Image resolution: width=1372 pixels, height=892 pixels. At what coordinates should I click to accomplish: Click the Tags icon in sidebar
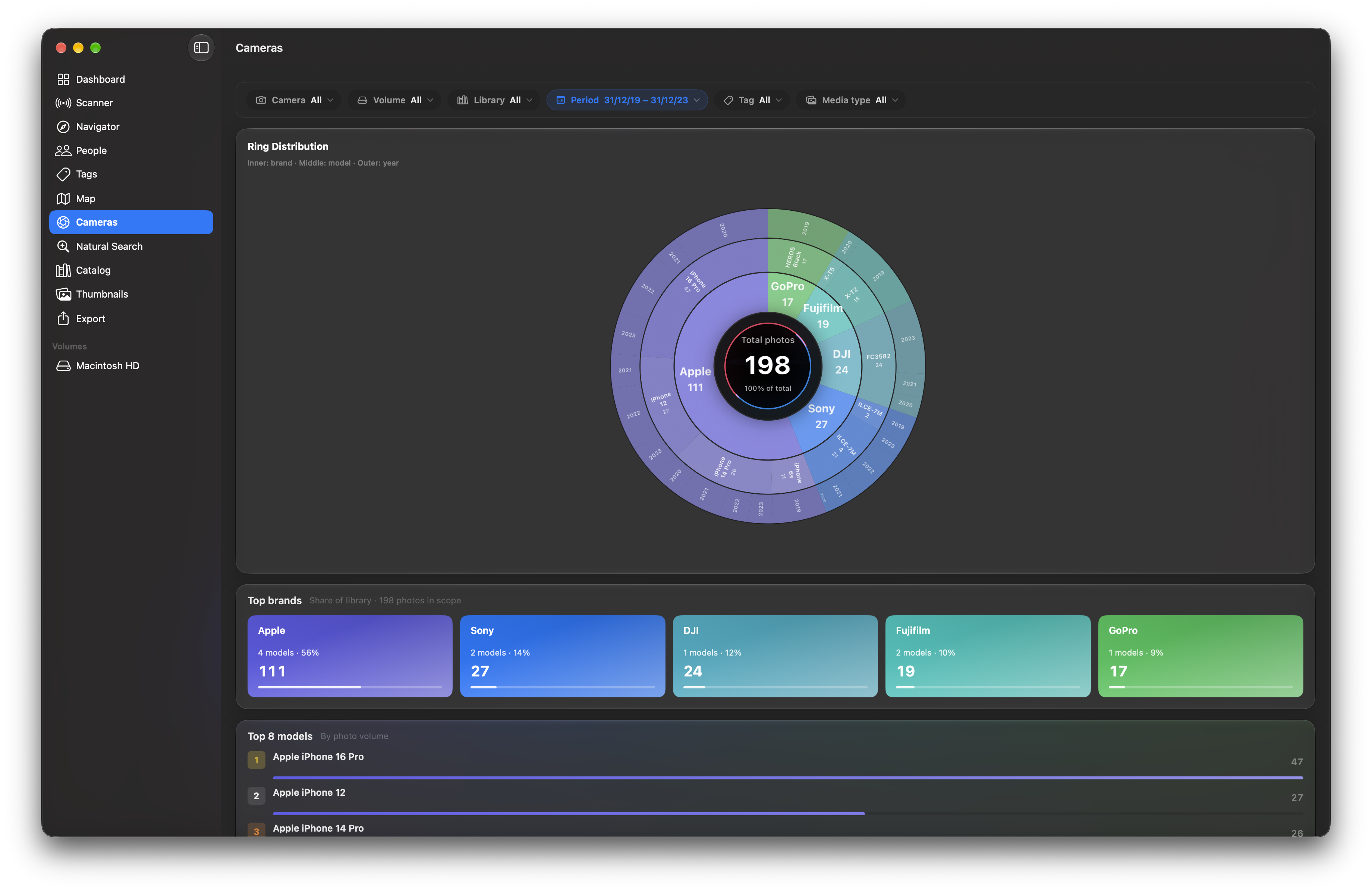(63, 174)
